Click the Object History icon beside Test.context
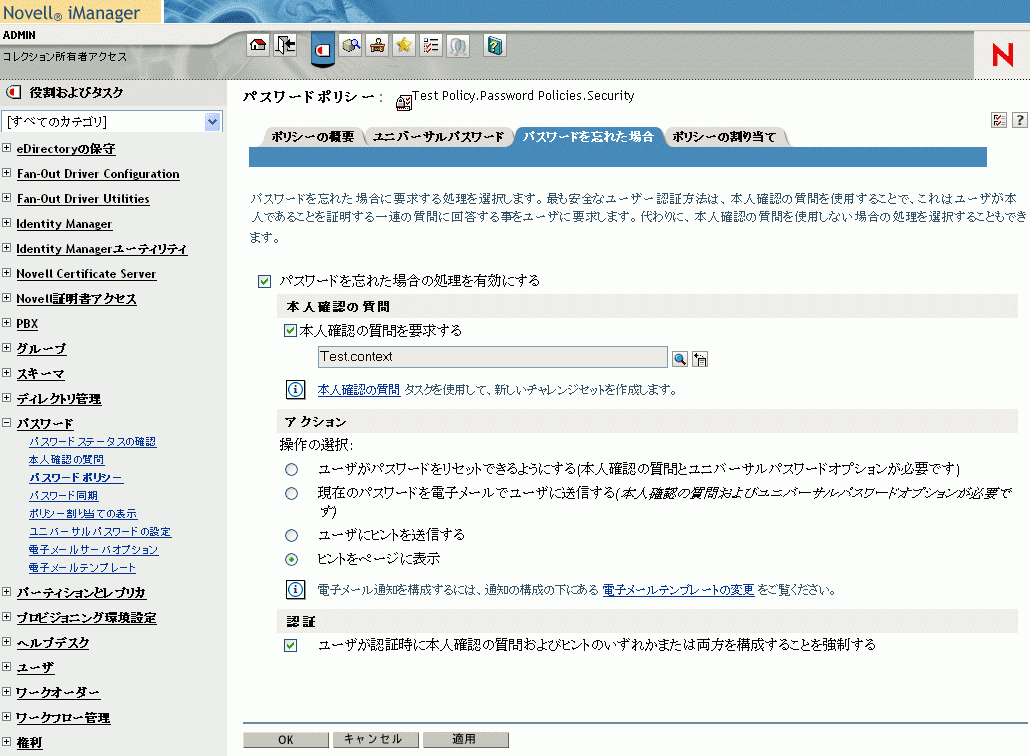This screenshot has width=1030, height=756. (x=700, y=359)
